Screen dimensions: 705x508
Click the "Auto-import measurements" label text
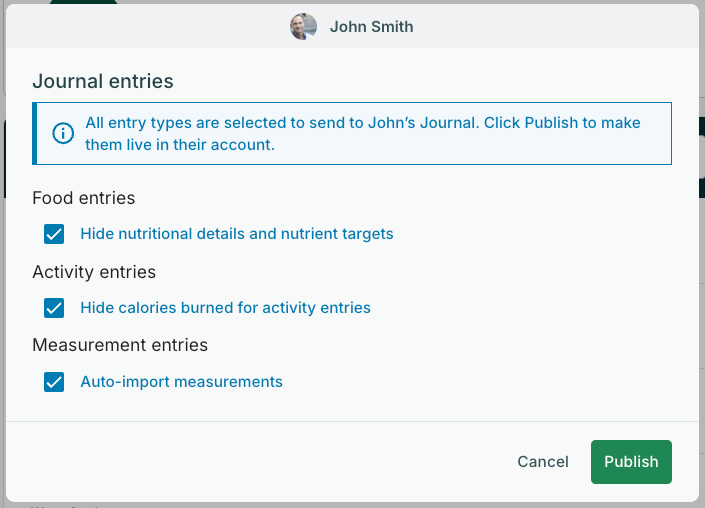pos(181,382)
